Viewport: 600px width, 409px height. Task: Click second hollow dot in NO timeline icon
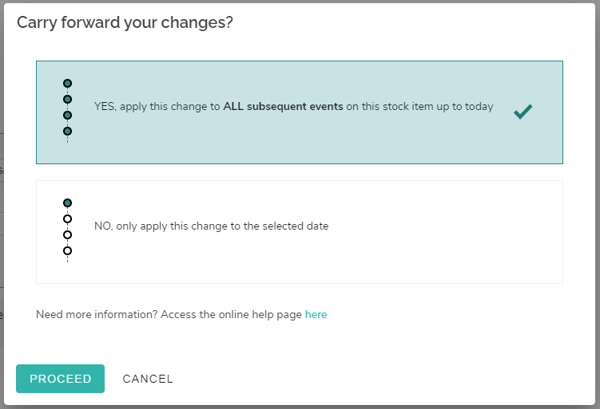pos(68,219)
